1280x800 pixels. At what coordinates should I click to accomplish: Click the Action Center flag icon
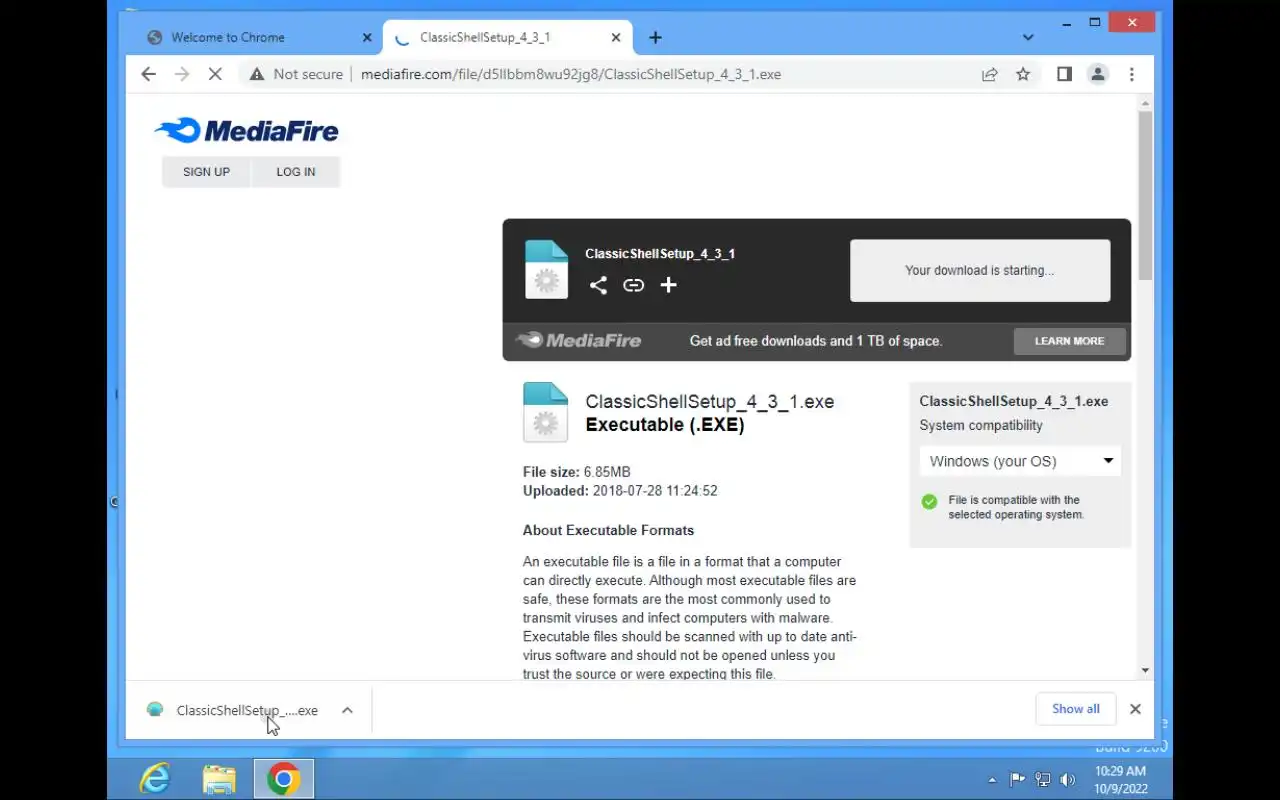coord(1018,780)
